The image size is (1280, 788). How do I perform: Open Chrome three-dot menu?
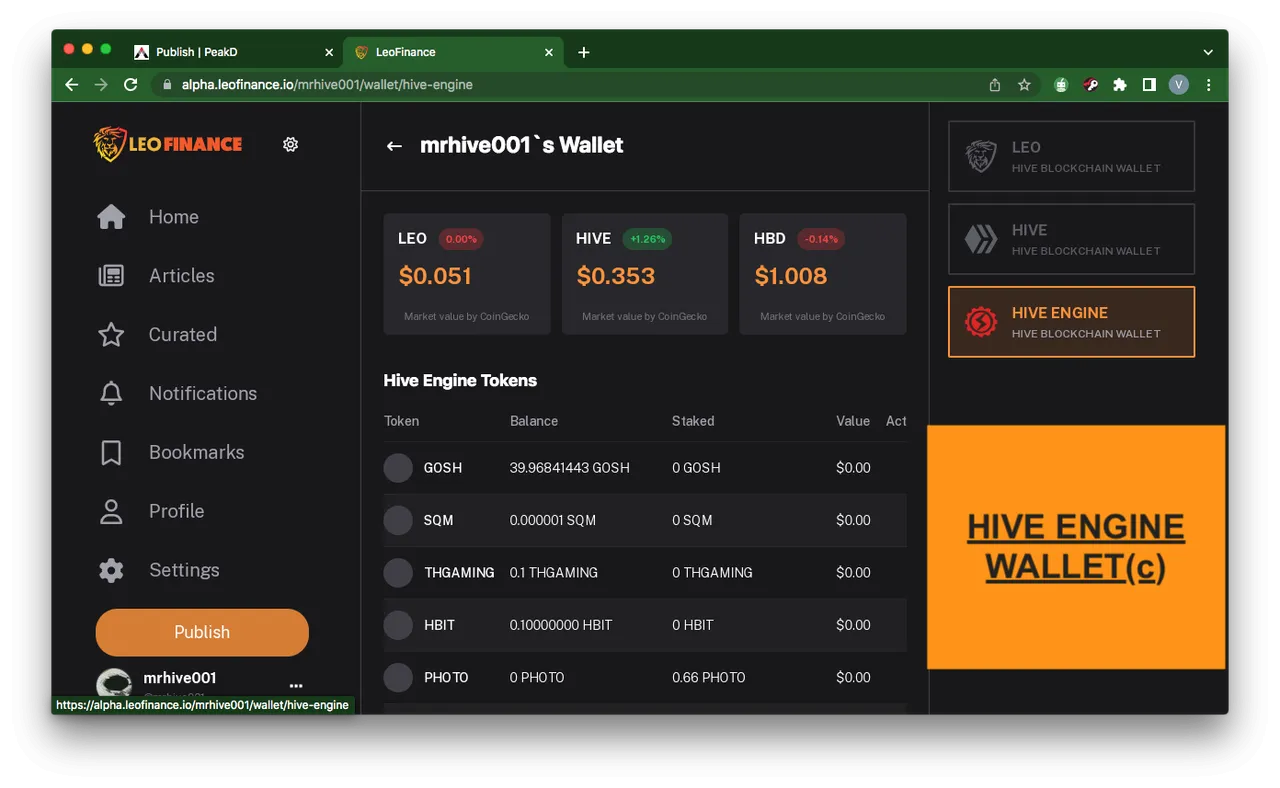(x=1208, y=85)
